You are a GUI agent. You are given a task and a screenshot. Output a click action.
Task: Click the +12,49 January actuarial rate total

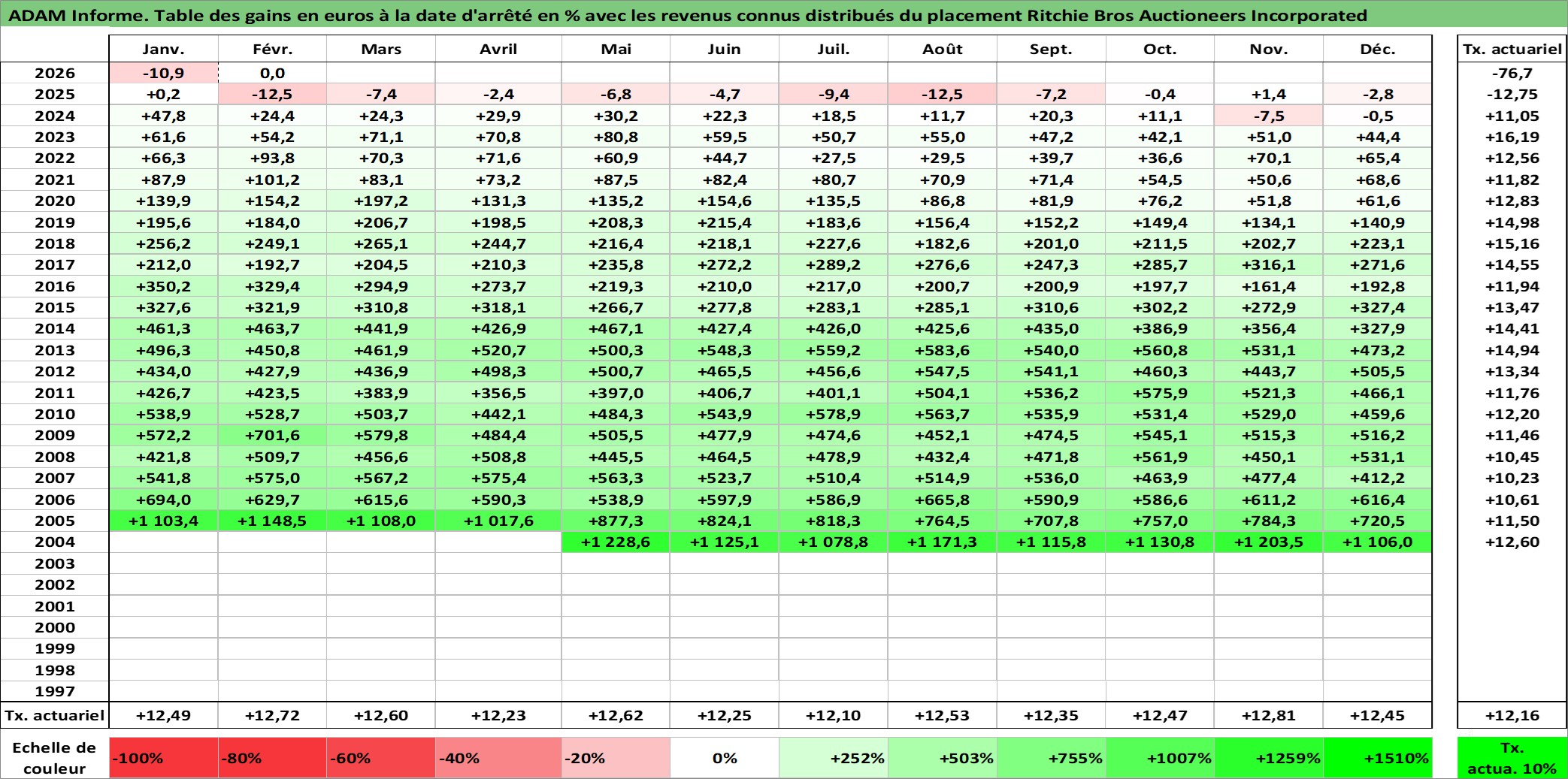tap(163, 715)
